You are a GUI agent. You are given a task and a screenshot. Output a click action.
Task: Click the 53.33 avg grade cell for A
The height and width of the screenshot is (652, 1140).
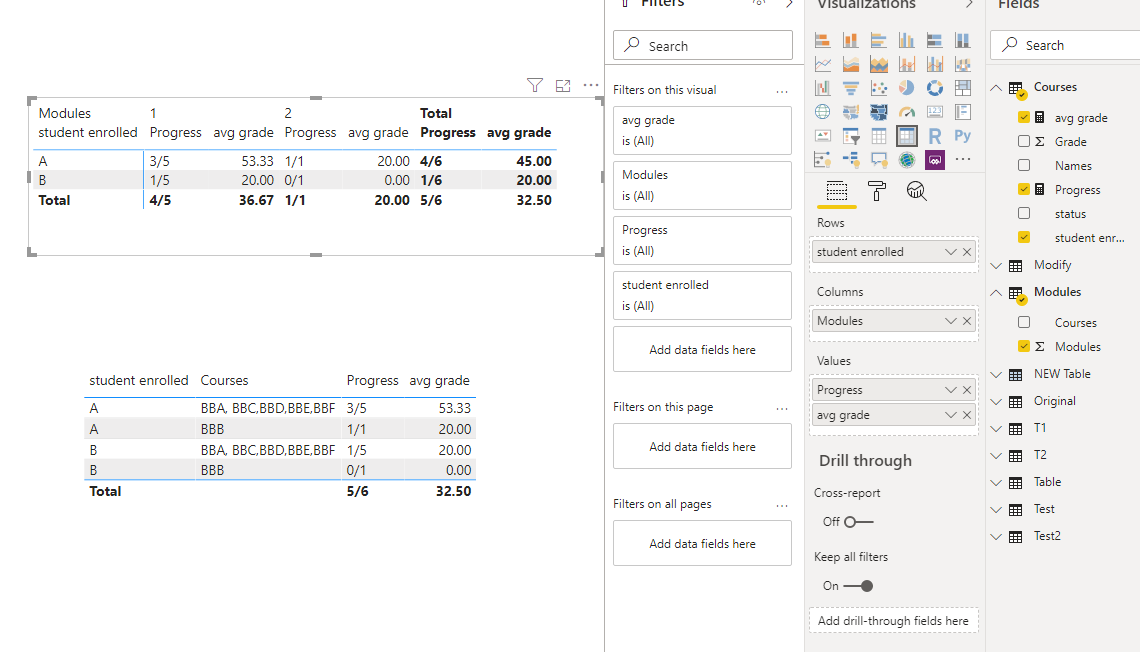(257, 161)
